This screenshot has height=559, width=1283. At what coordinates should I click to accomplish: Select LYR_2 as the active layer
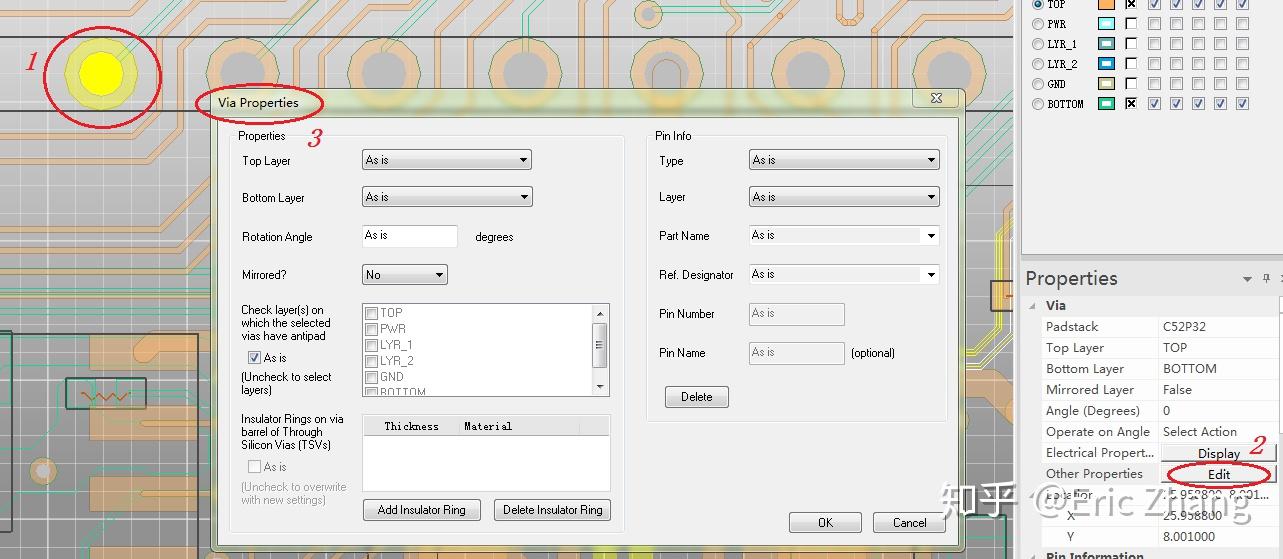[x=1037, y=64]
